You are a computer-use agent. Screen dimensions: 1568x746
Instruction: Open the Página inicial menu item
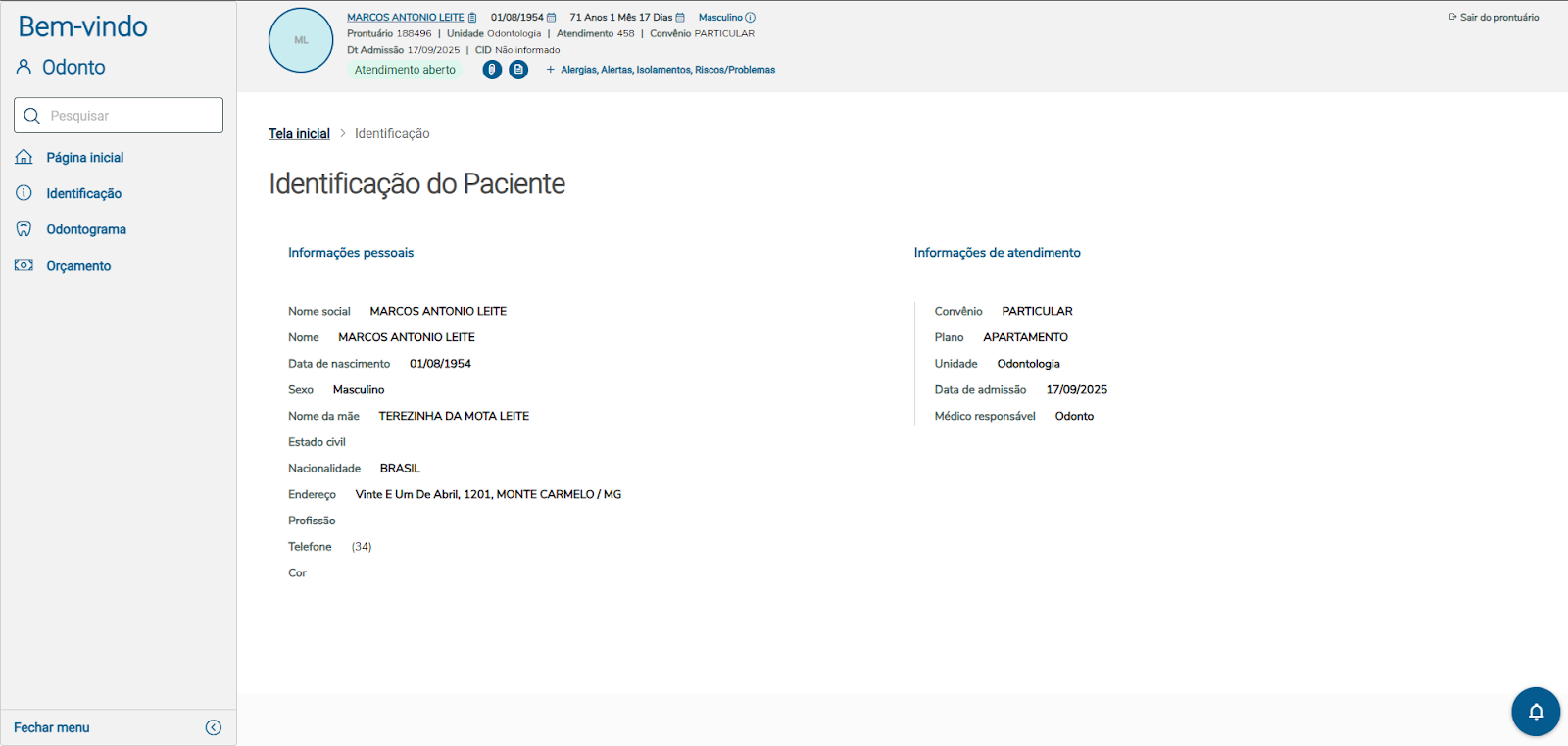(85, 157)
